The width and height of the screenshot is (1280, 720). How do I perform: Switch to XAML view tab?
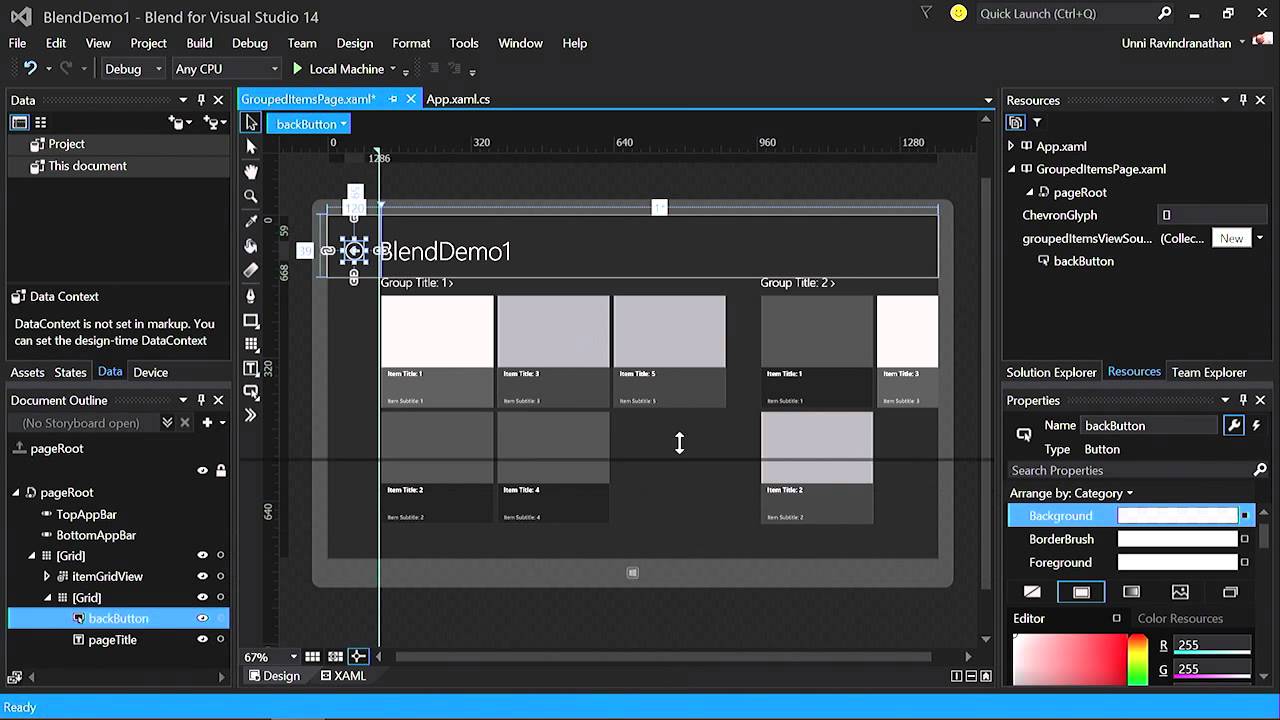(x=343, y=676)
